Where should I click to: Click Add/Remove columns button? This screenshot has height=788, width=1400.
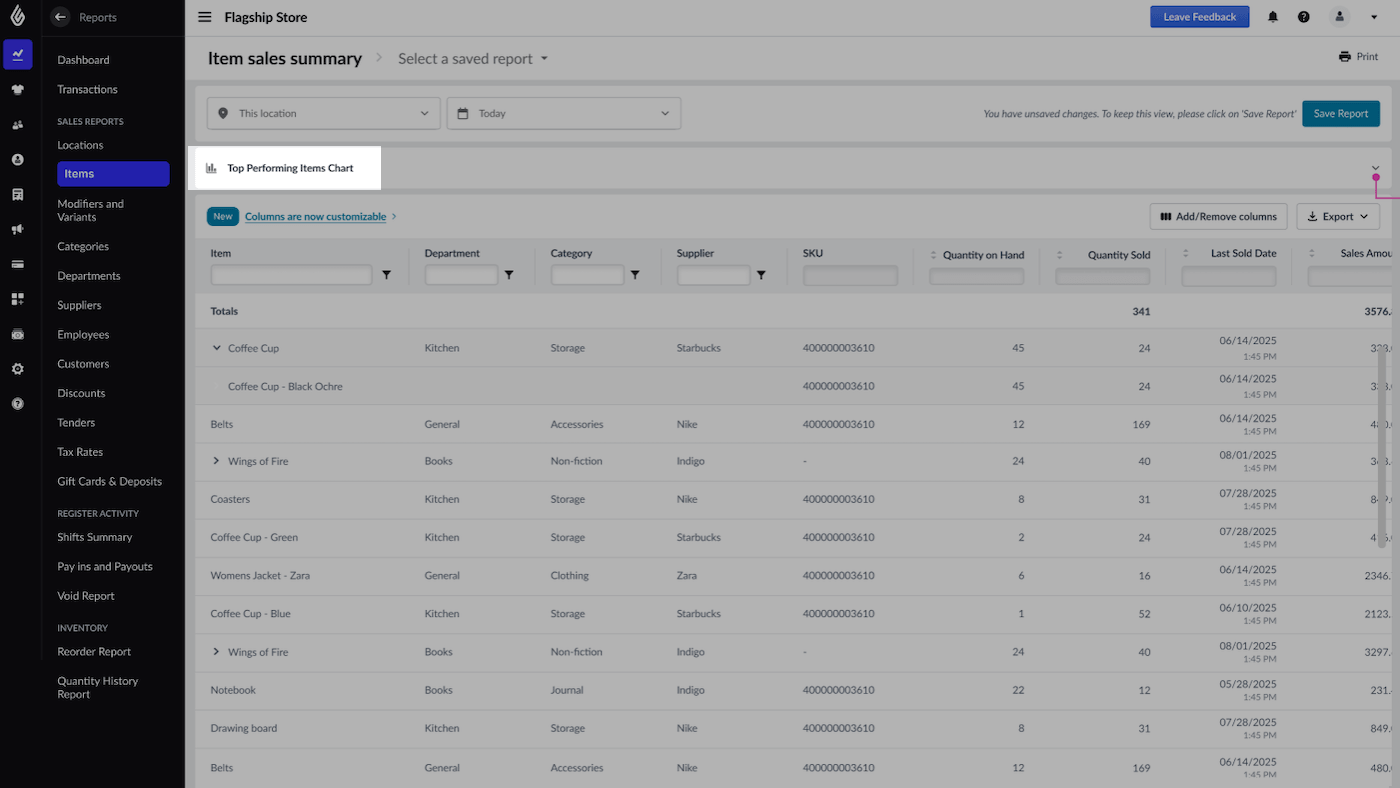(1218, 216)
